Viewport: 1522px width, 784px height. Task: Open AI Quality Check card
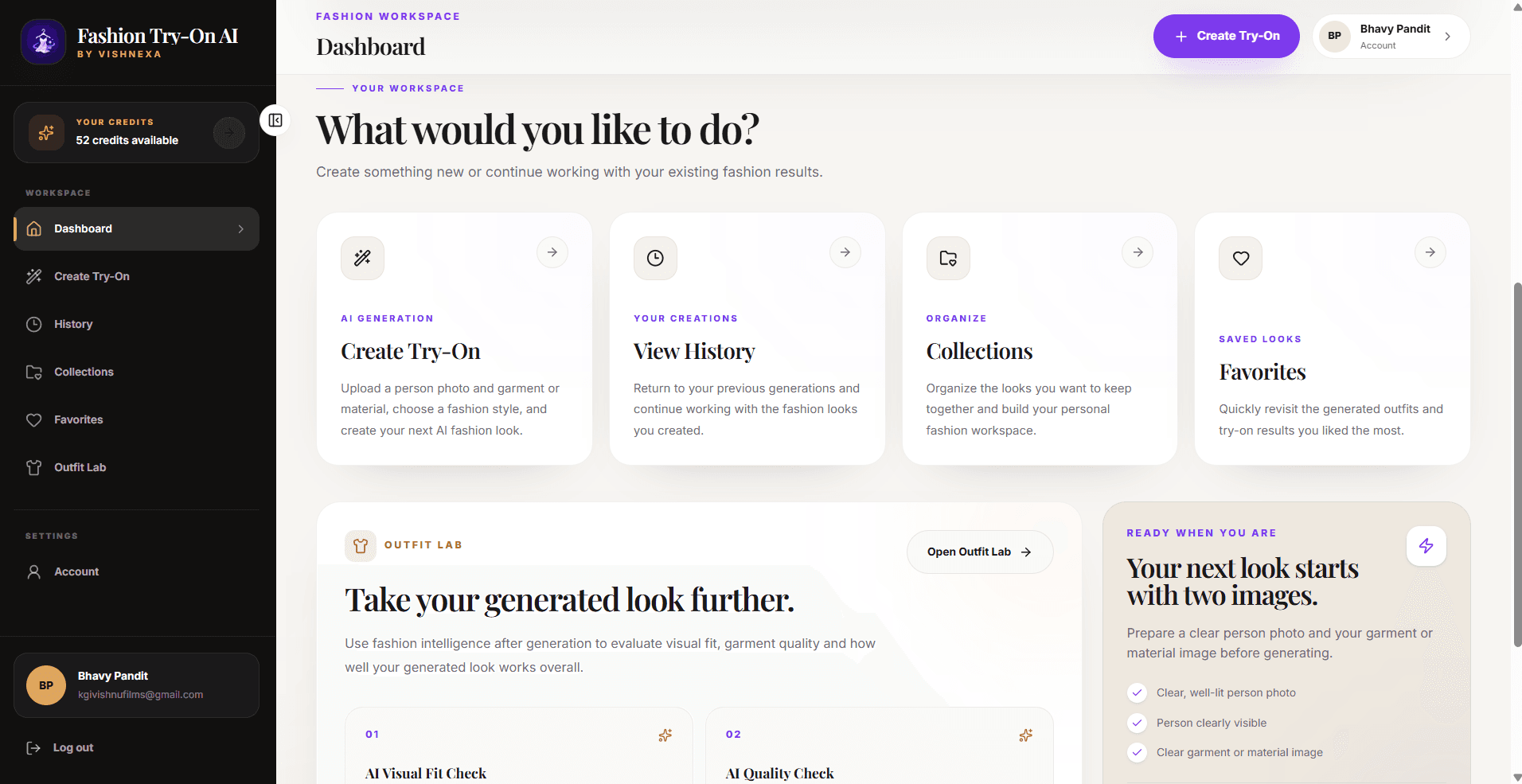(x=880, y=746)
